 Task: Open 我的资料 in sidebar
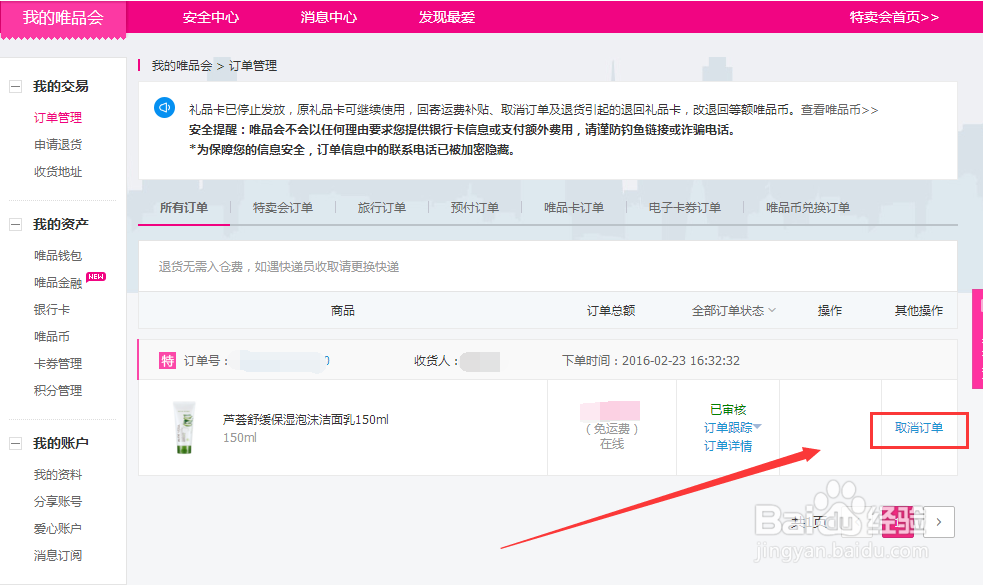(x=58, y=475)
